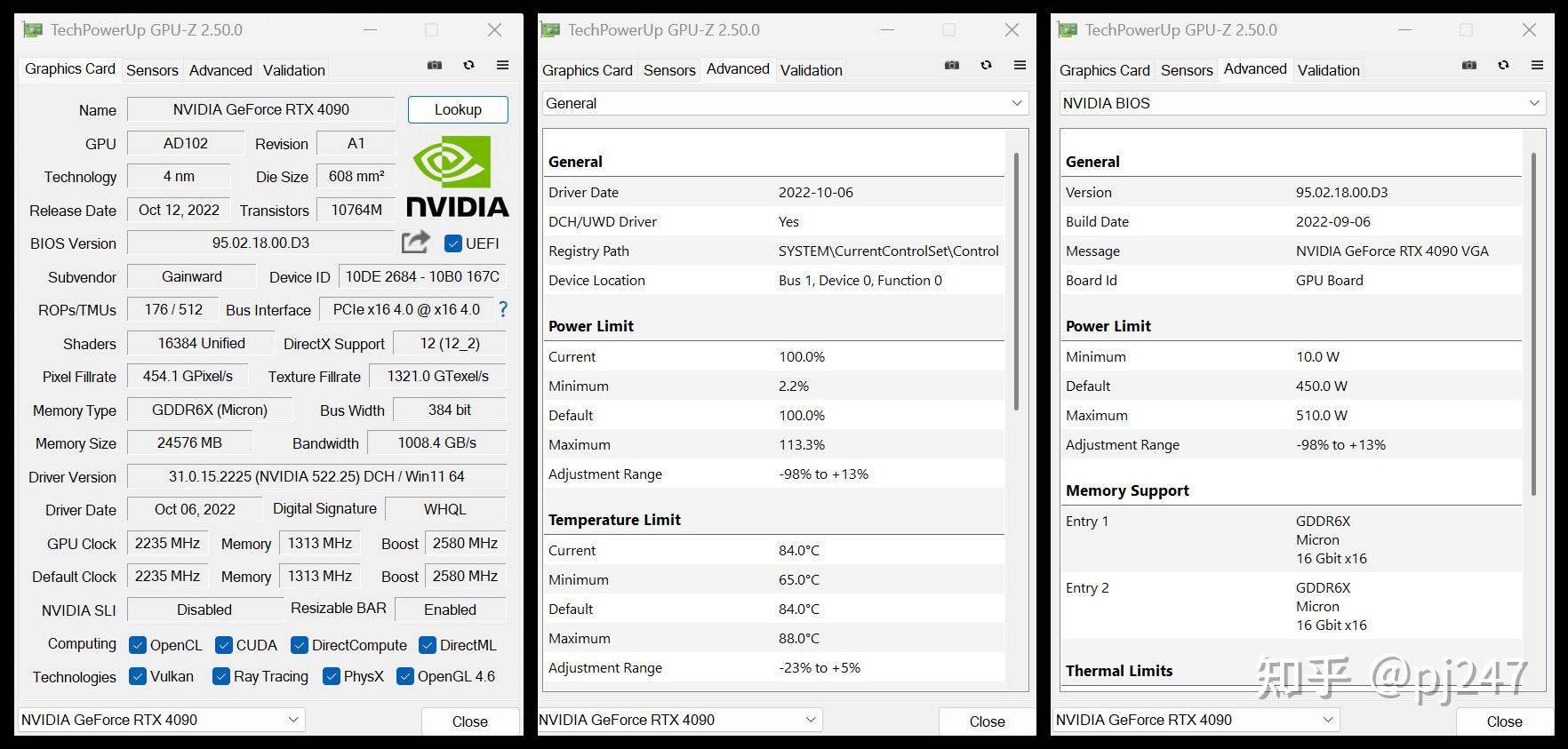Click the Default power limit value 450.0 W
This screenshot has width=1568, height=749.
pos(1322,386)
